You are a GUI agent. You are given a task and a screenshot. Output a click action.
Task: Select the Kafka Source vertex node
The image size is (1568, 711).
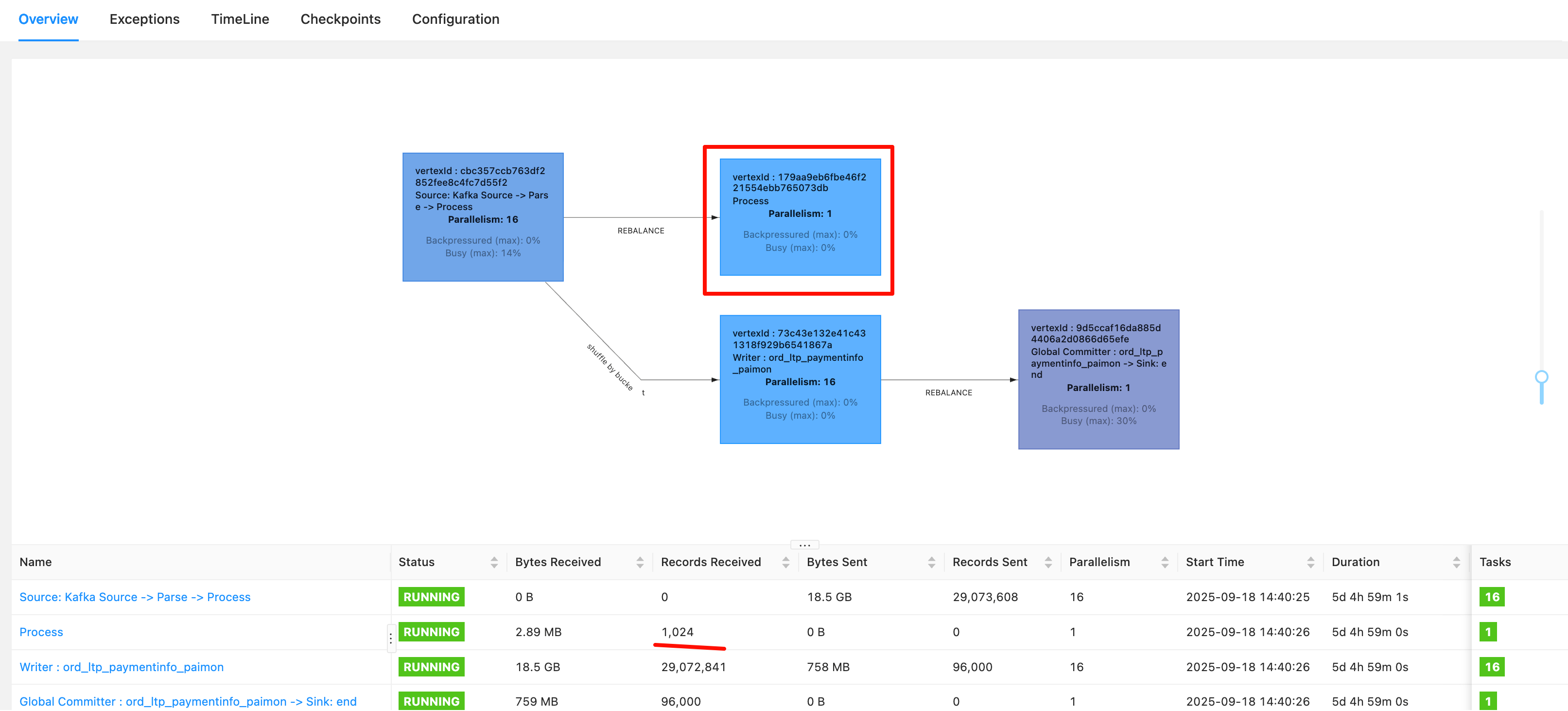[483, 216]
